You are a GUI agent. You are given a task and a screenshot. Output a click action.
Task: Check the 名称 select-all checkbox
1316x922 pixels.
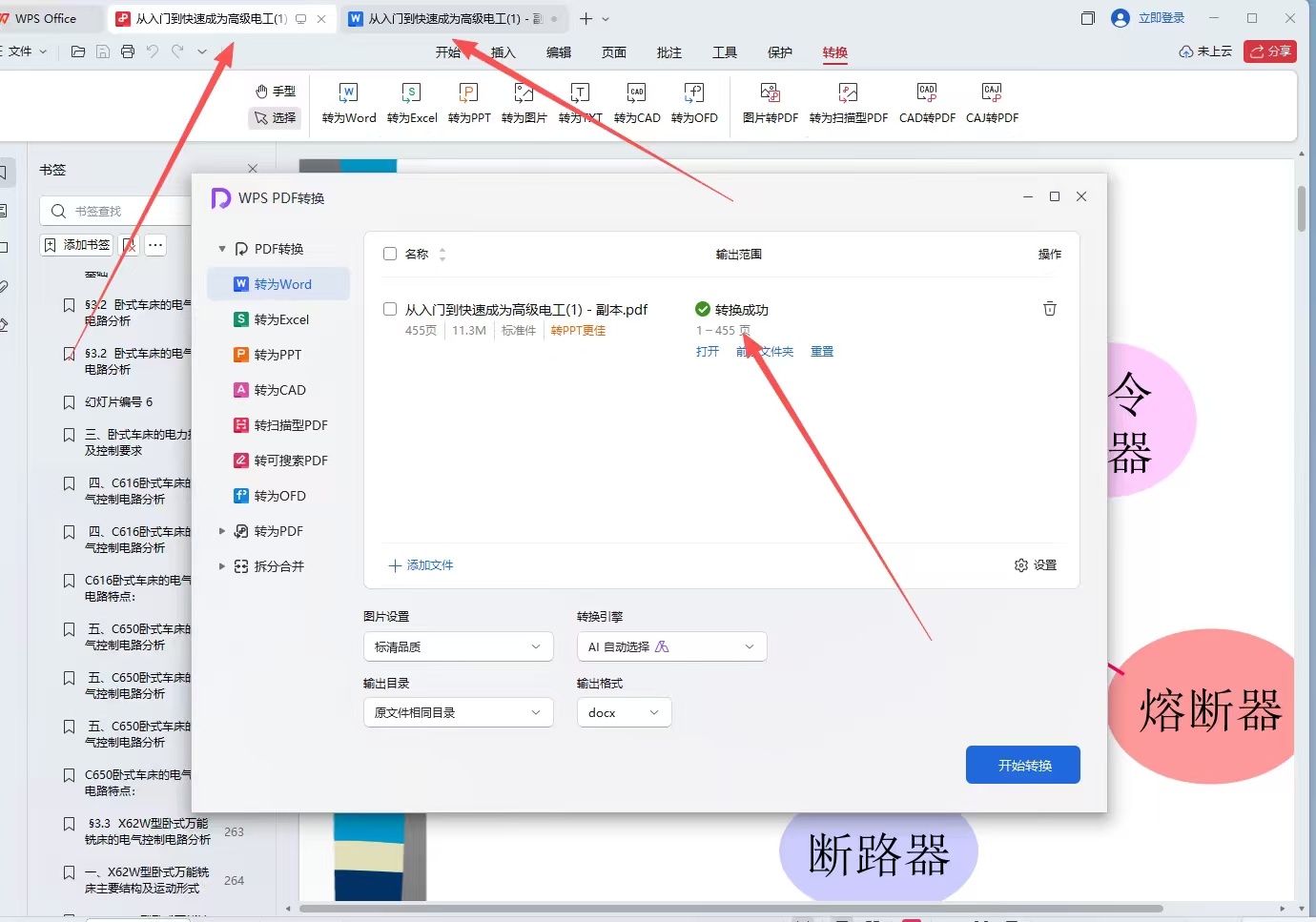(x=390, y=254)
